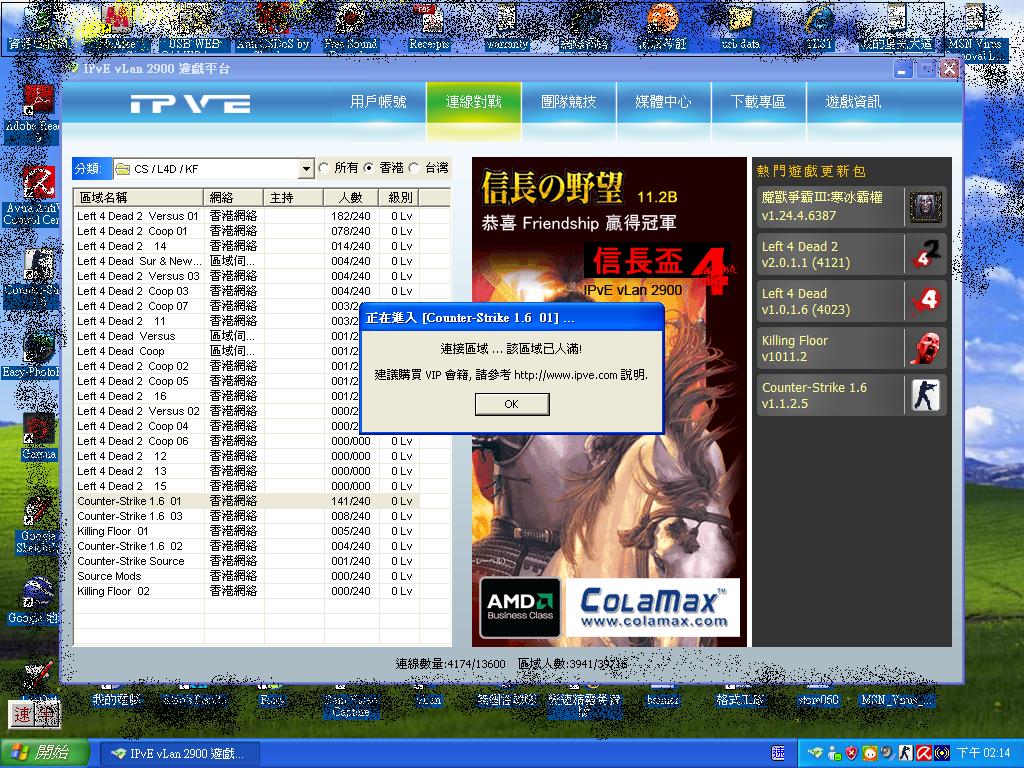1024x768 pixels.
Task: Select the Counter-Strike 1.6 03 room row
Action: click(130, 516)
